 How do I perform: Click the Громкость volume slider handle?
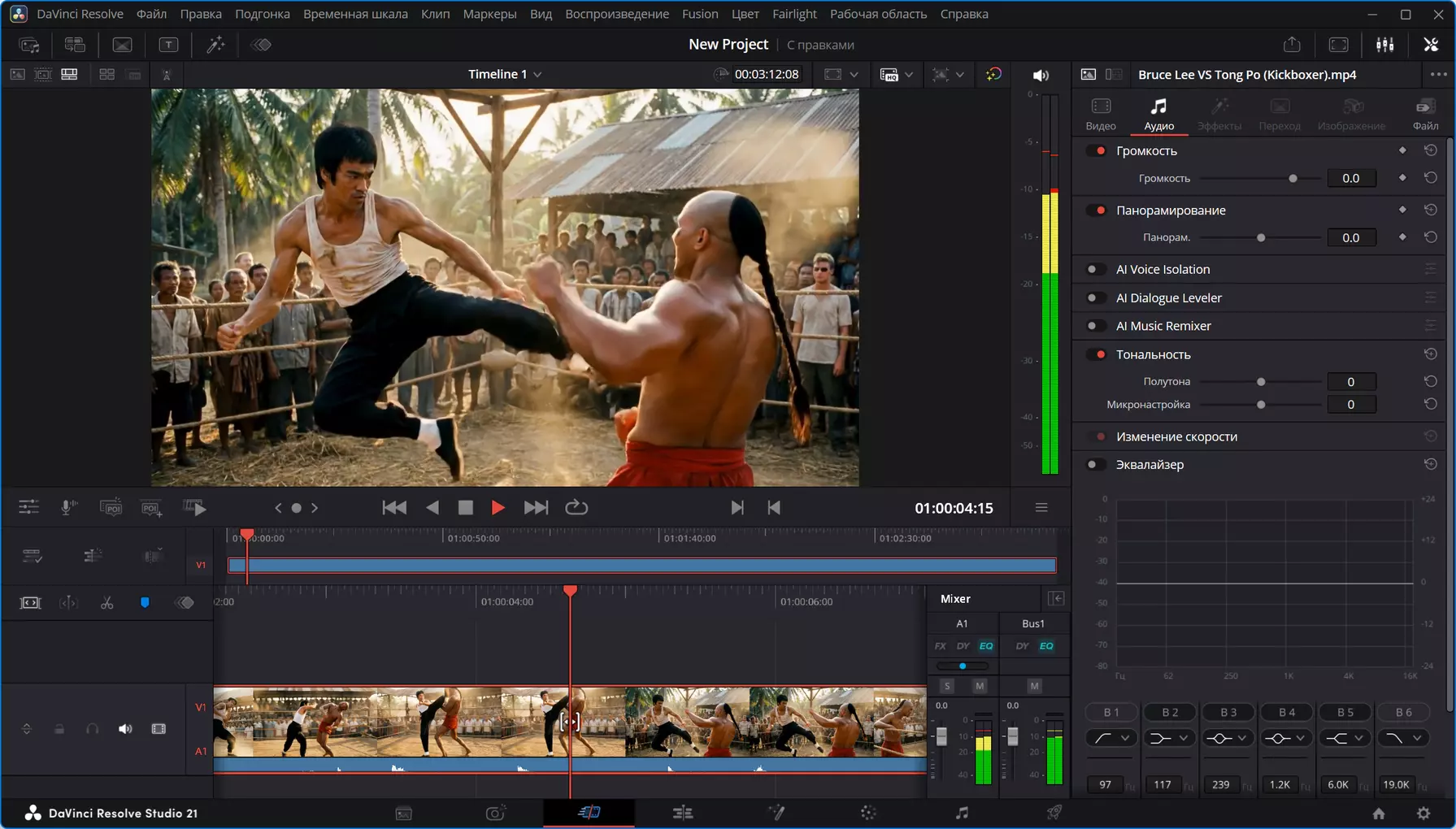pyautogui.click(x=1293, y=179)
